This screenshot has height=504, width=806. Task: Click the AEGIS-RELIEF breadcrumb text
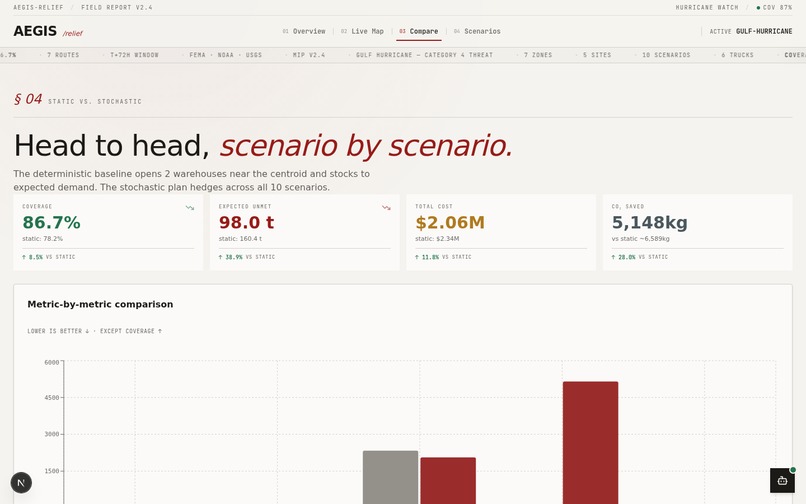click(x=39, y=8)
